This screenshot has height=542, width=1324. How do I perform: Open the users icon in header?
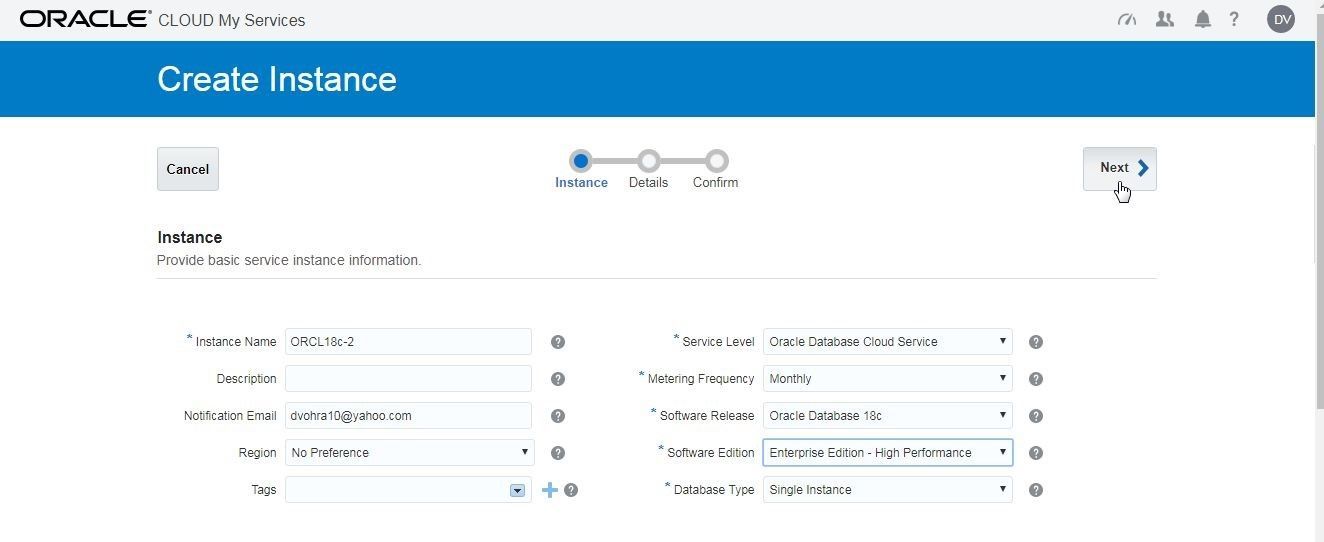[x=1164, y=19]
